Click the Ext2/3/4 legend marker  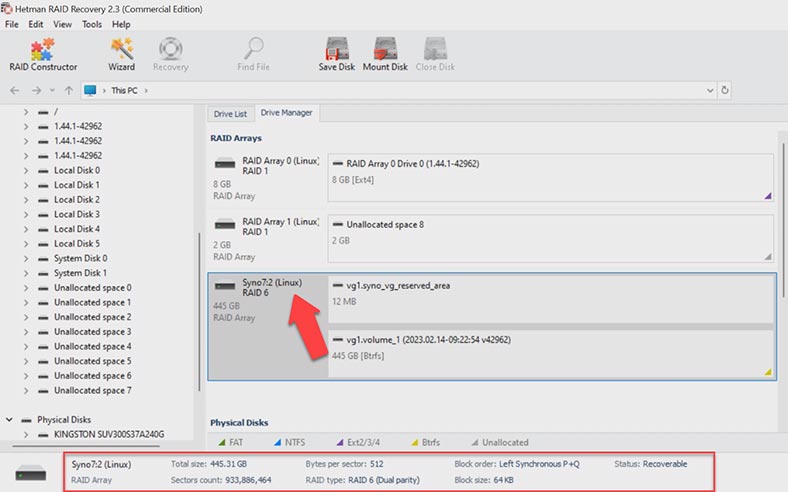[x=340, y=442]
